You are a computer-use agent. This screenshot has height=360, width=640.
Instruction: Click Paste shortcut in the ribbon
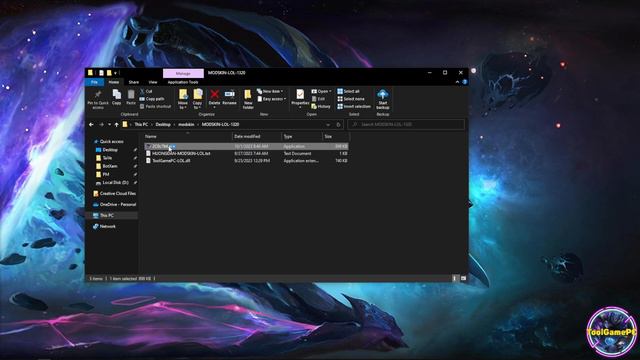point(156,107)
